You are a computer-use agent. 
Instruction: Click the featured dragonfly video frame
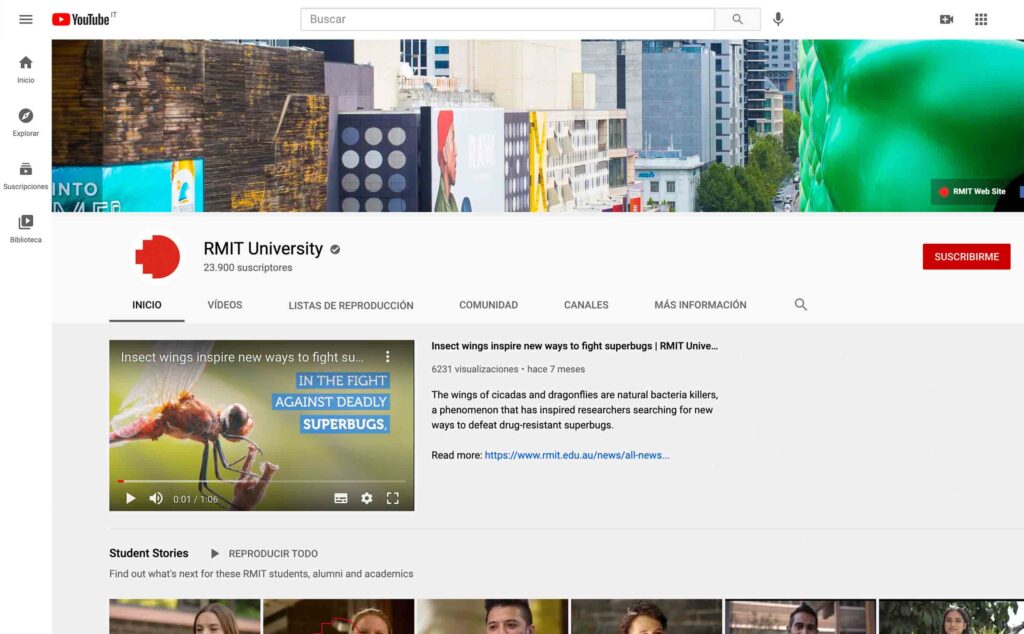(261, 425)
